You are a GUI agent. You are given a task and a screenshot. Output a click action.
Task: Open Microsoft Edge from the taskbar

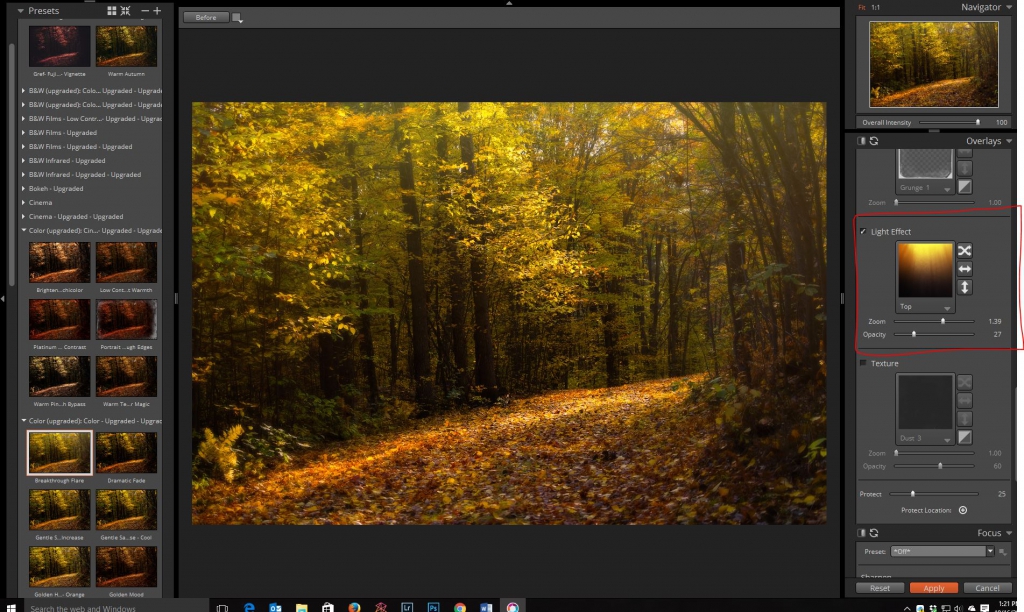249,607
